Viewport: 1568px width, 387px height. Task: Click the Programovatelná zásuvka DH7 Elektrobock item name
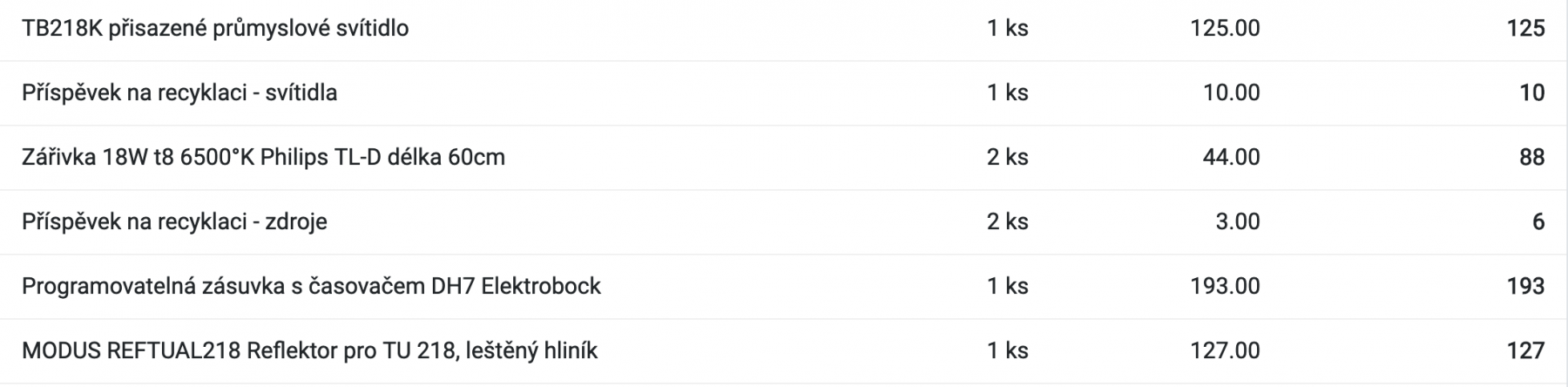tap(311, 286)
